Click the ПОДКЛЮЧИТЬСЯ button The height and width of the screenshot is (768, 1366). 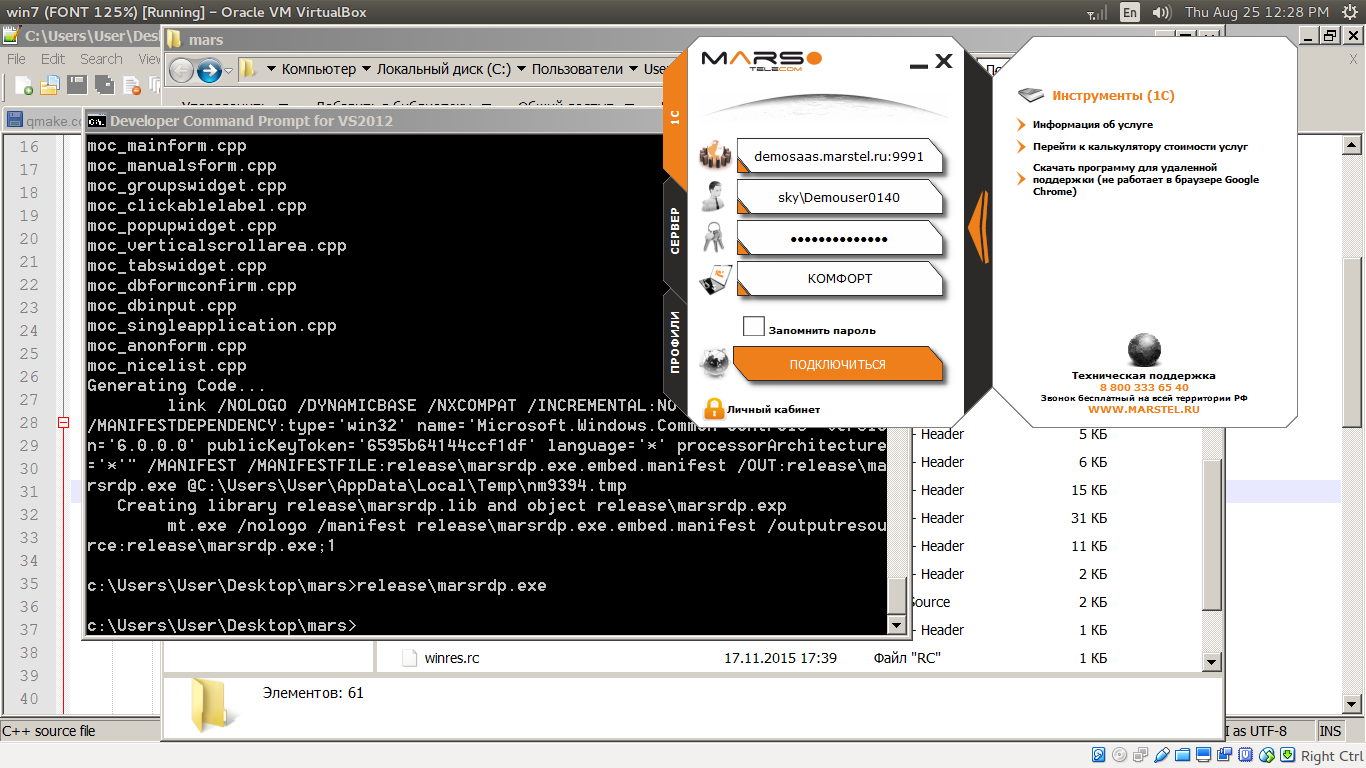point(838,364)
